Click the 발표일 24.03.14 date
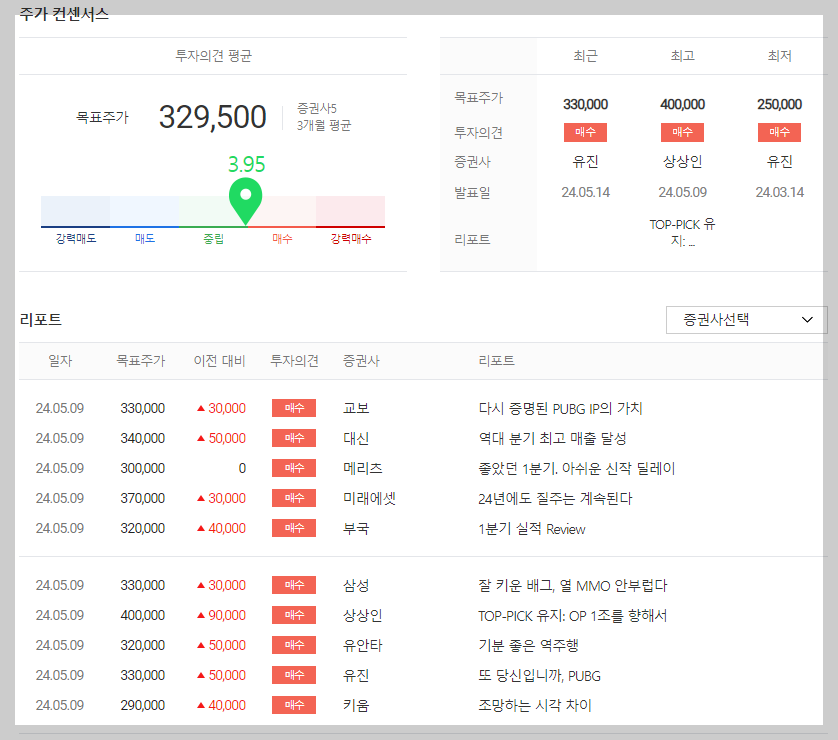The height and width of the screenshot is (740, 838). (x=779, y=192)
